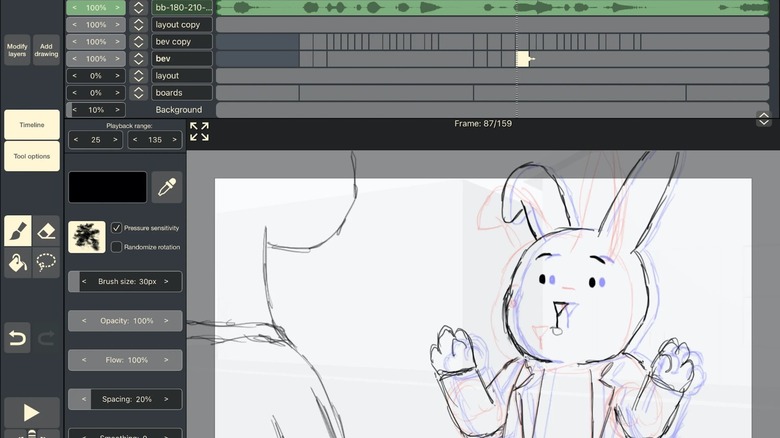Select the Lasso selection tool
The width and height of the screenshot is (780, 438).
[46, 262]
